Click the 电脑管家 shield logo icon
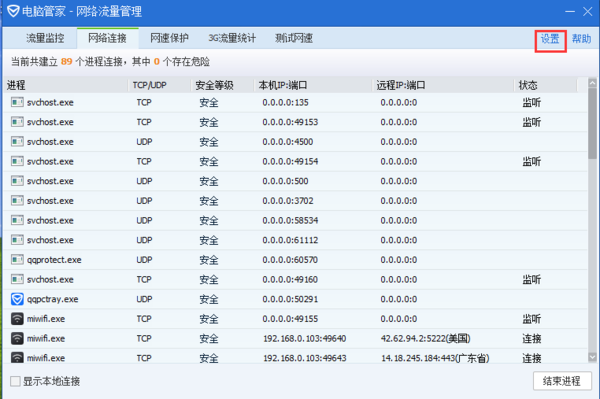The image size is (600, 399). 13,11
